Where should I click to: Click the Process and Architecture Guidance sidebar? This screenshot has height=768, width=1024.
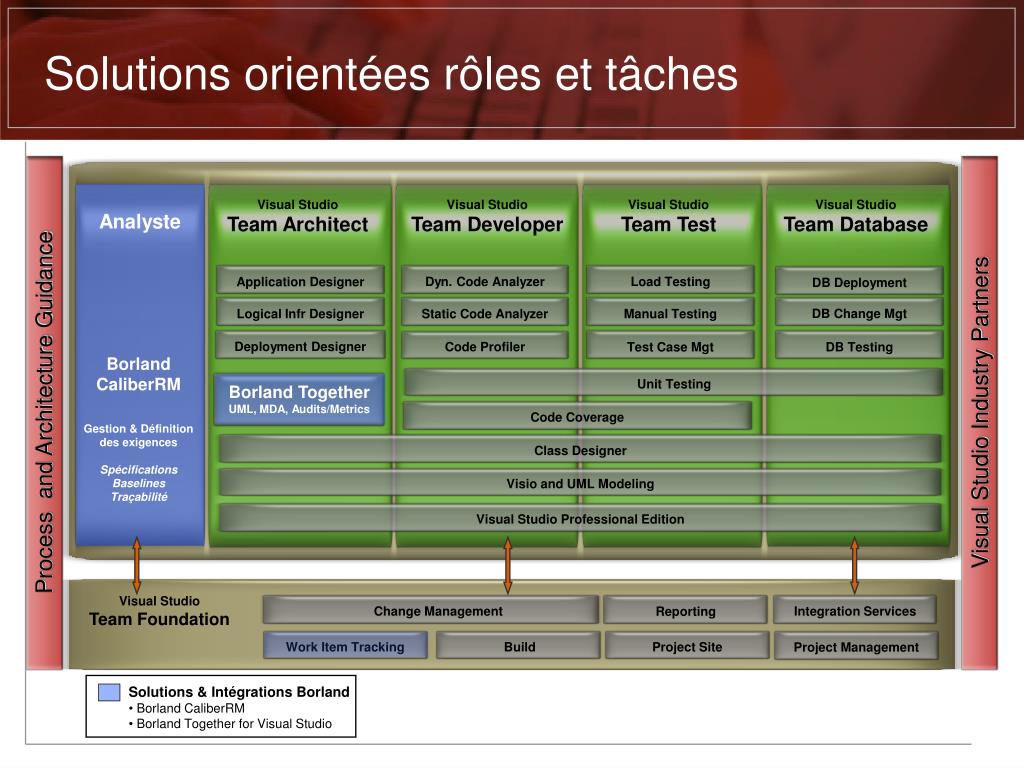pyautogui.click(x=44, y=413)
